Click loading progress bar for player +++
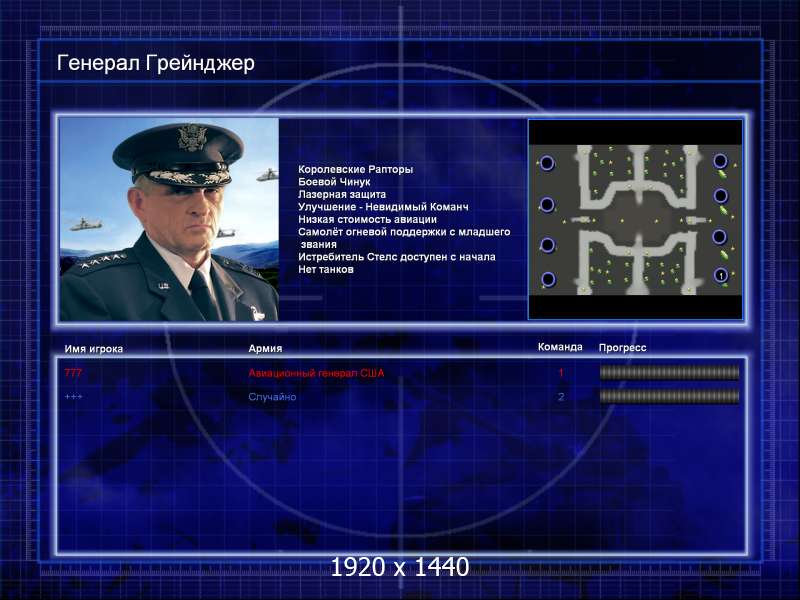This screenshot has width=800, height=600. click(x=669, y=396)
